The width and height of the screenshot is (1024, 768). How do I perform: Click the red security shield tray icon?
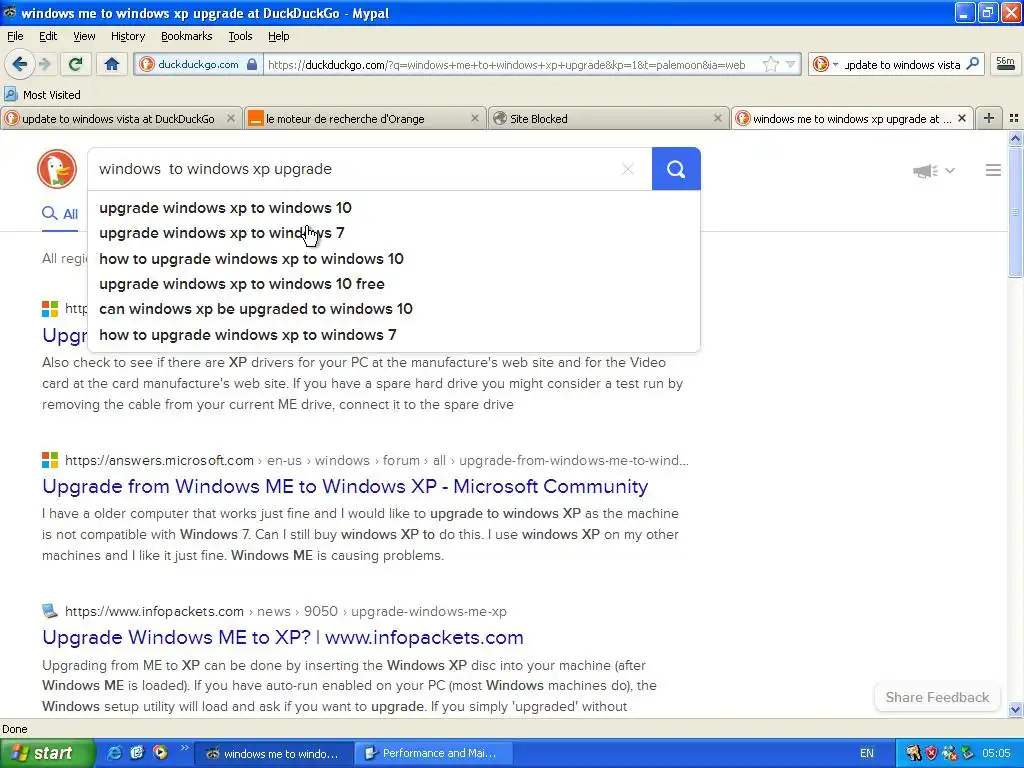click(x=931, y=753)
